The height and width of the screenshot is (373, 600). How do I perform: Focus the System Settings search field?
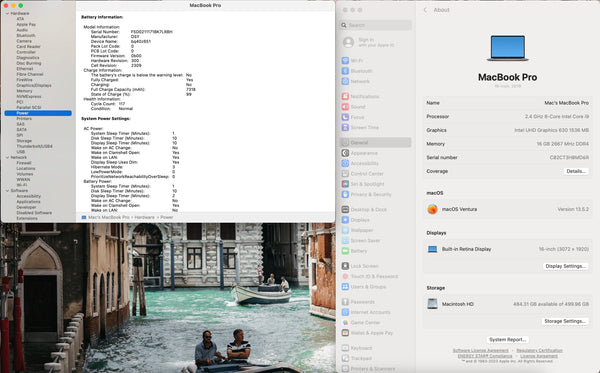[x=376, y=25]
